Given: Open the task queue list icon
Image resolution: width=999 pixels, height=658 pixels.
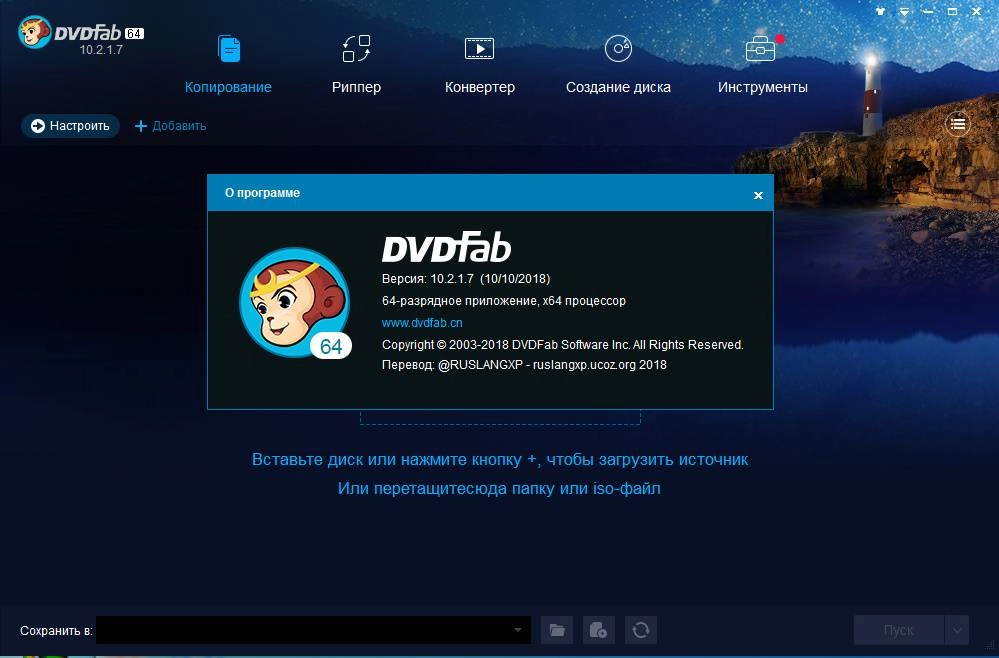Looking at the screenshot, I should point(958,124).
